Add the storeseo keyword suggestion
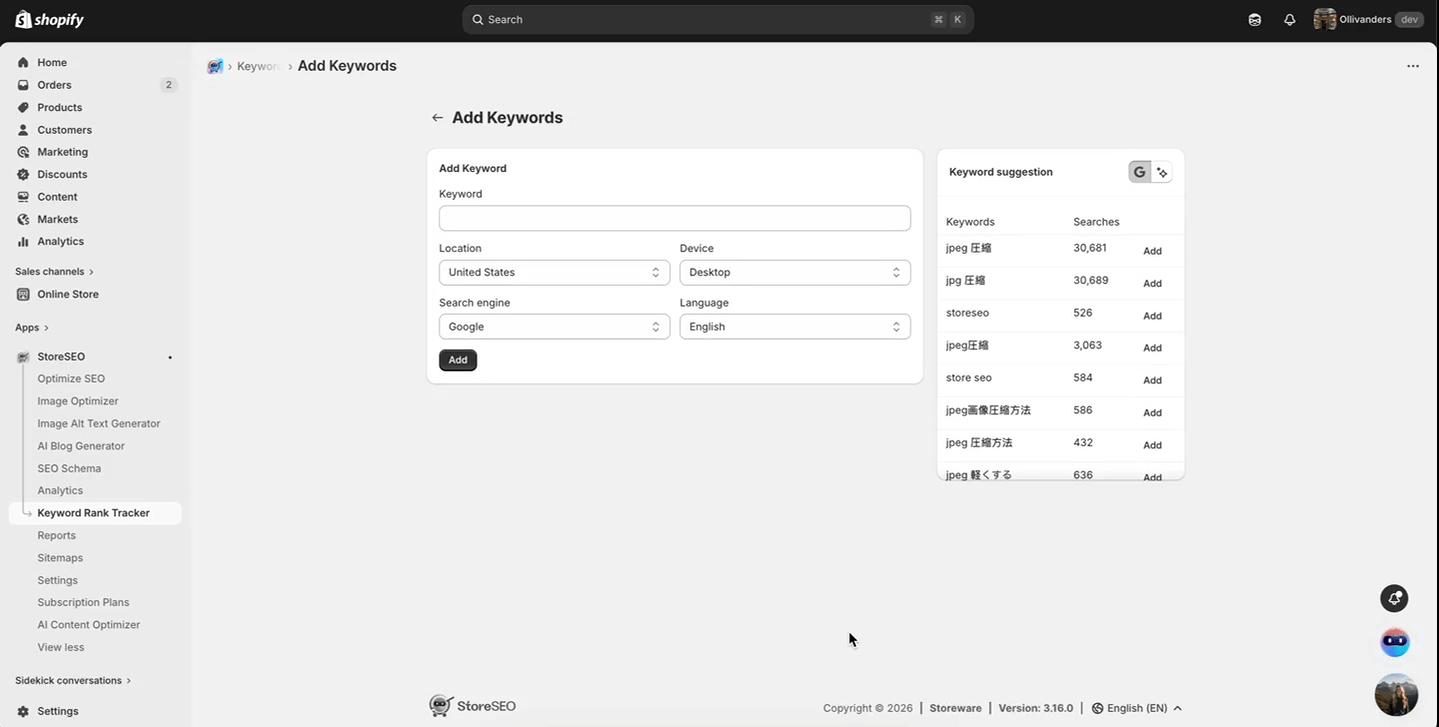Viewport: 1439px width, 727px height. [1152, 315]
